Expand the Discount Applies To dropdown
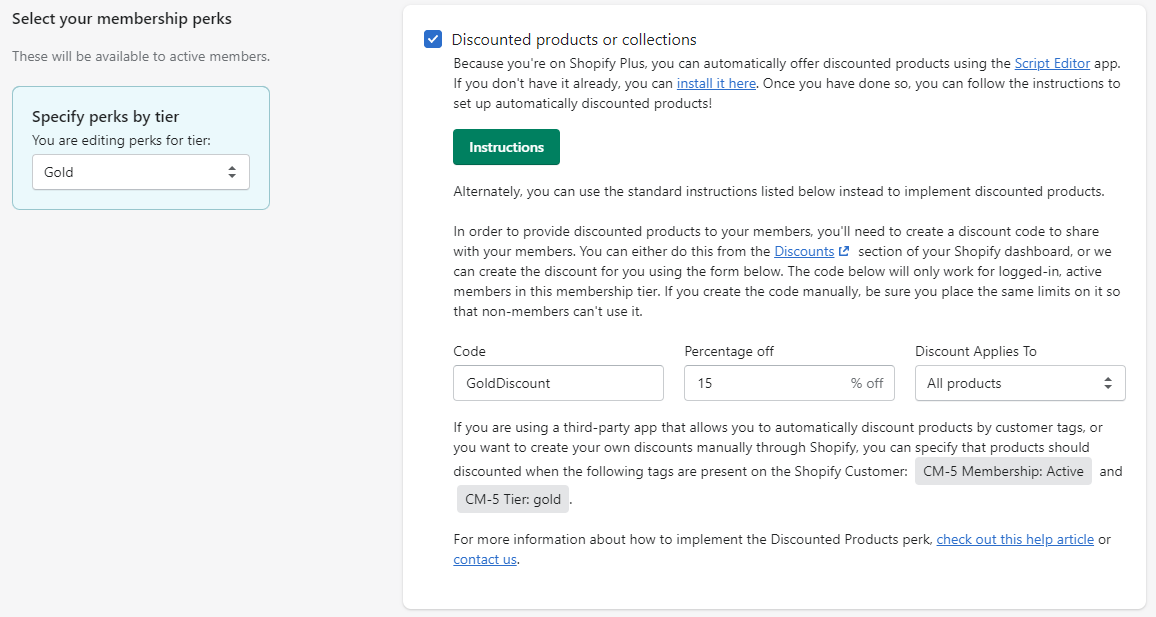 (x=1020, y=383)
